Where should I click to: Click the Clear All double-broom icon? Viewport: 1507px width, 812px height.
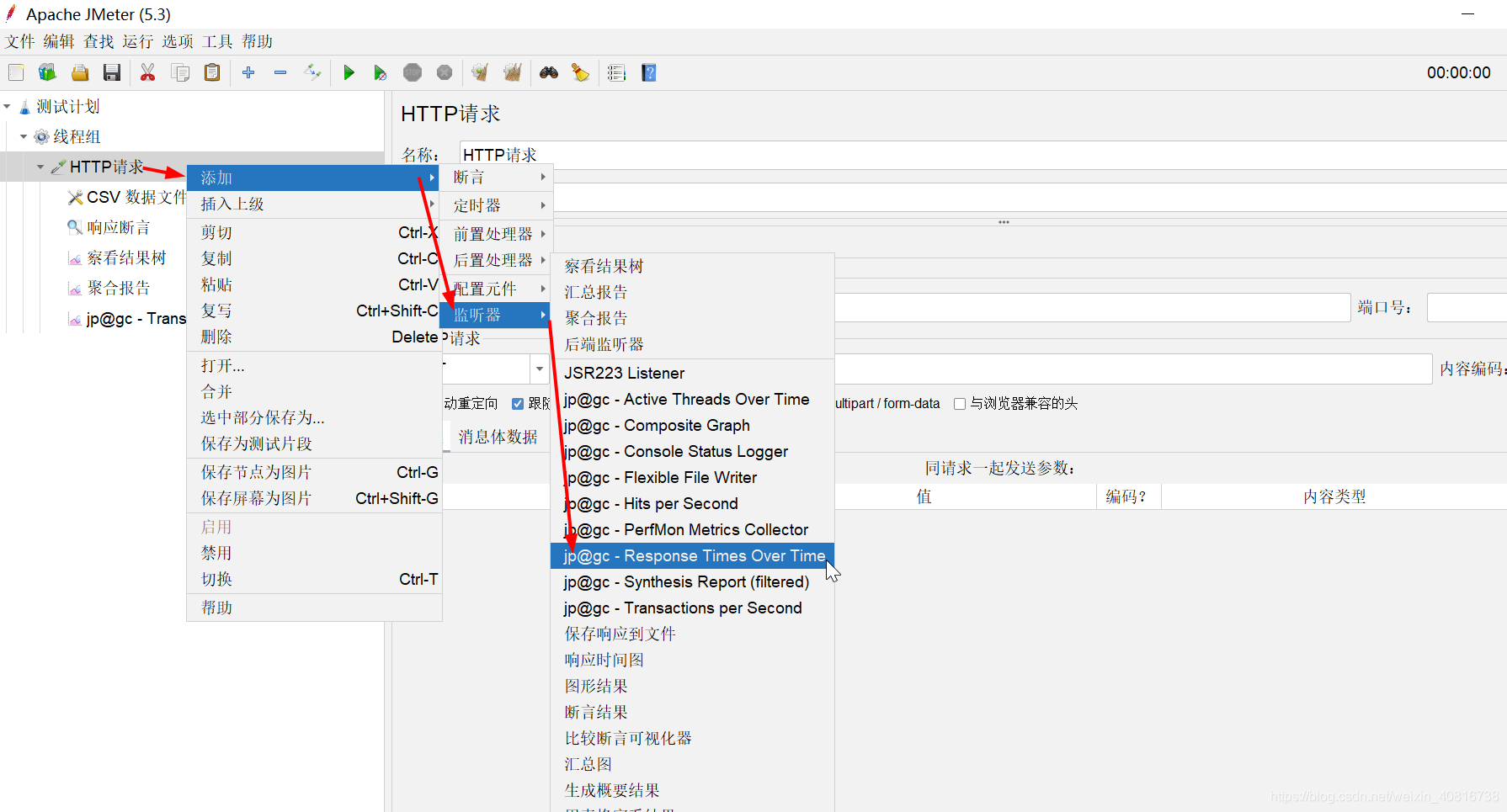(x=512, y=73)
